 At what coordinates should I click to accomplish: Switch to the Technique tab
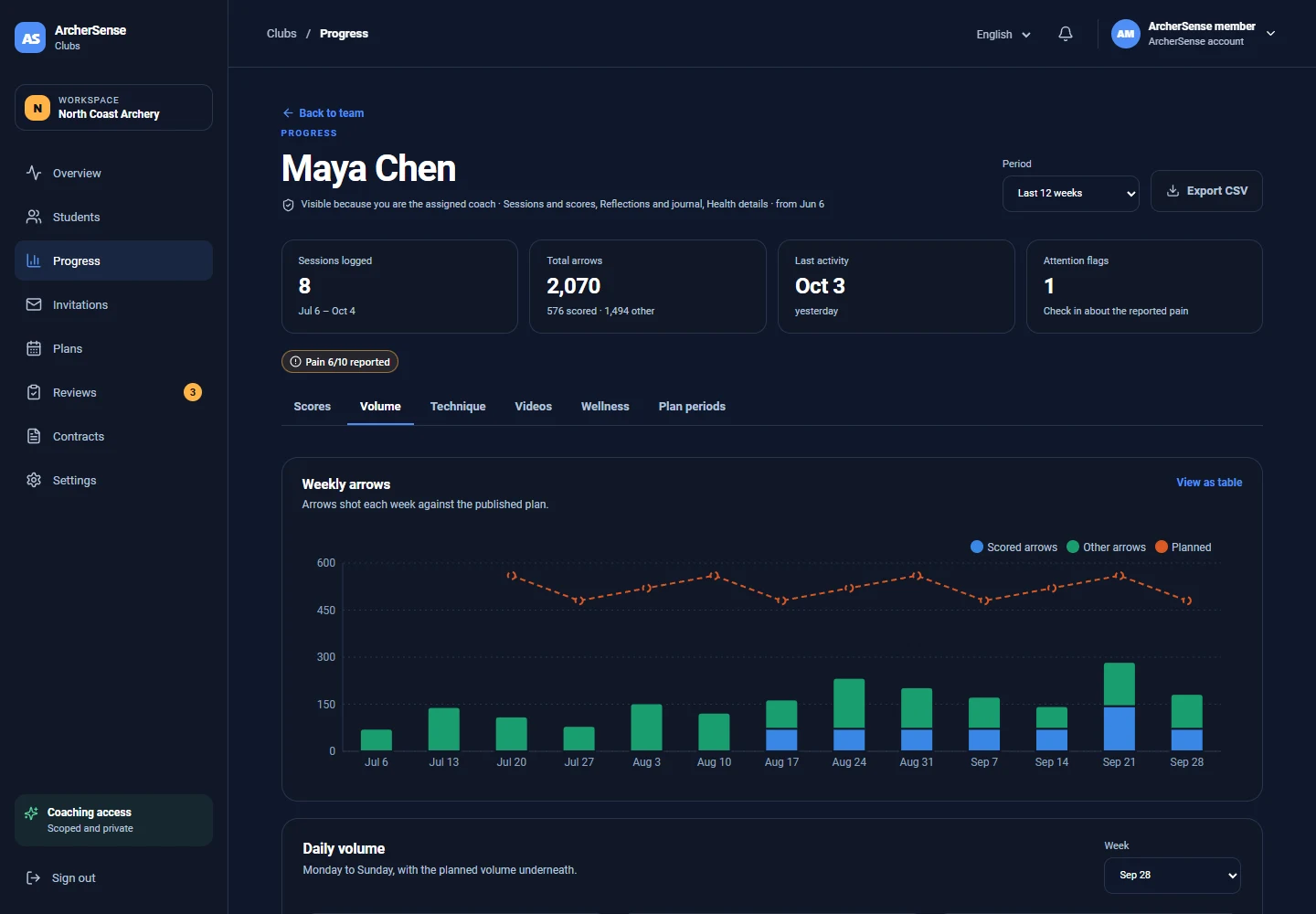tap(458, 407)
